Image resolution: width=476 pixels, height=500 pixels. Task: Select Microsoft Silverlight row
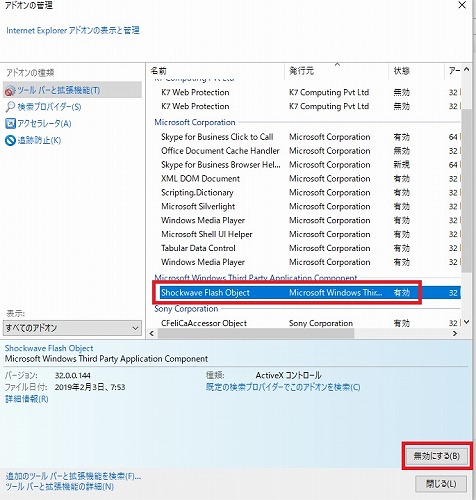click(x=310, y=207)
